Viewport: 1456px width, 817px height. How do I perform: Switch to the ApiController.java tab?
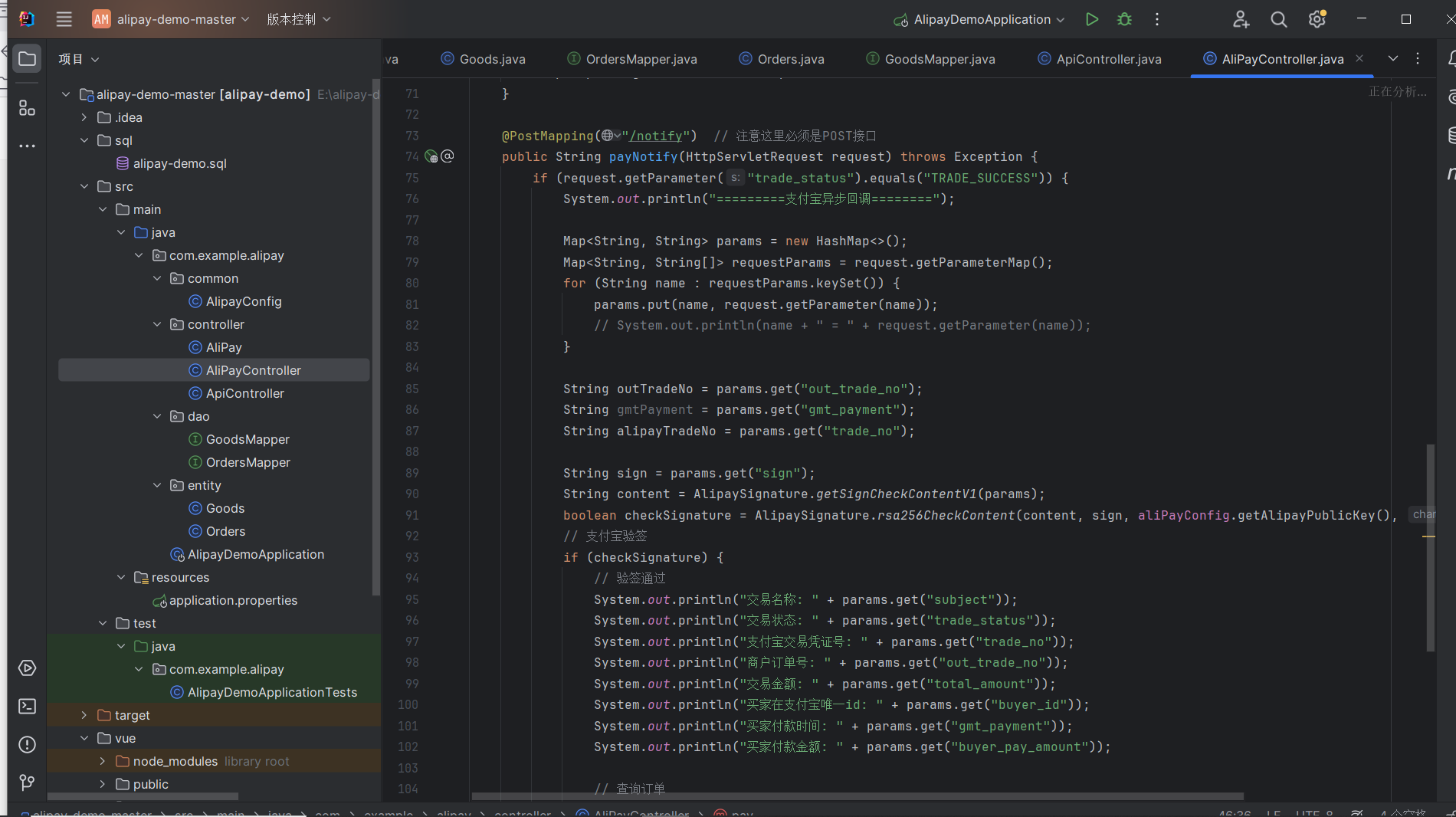[x=1100, y=59]
